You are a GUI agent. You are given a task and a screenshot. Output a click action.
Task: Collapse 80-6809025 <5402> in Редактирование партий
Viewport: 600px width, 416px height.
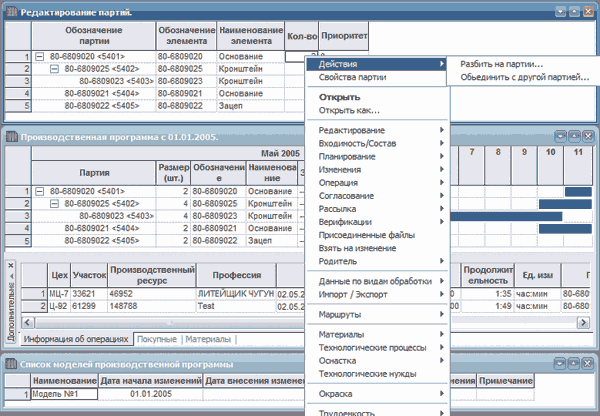point(54,69)
